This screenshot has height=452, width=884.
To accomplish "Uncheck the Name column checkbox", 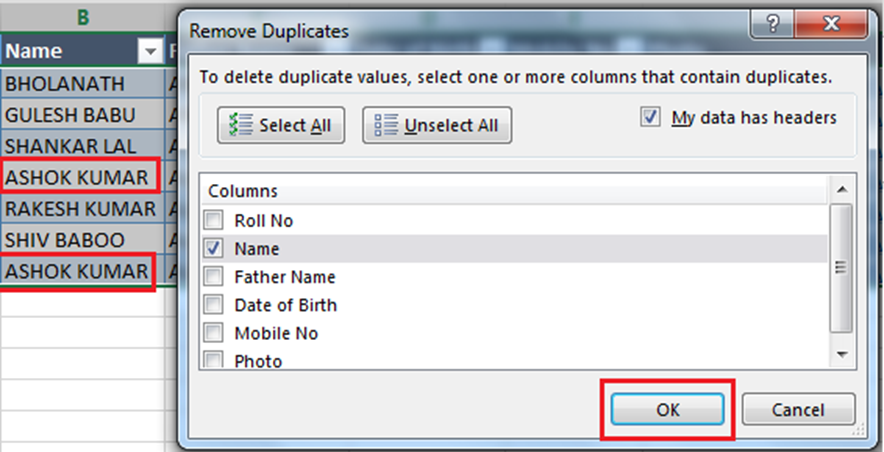I will 214,249.
